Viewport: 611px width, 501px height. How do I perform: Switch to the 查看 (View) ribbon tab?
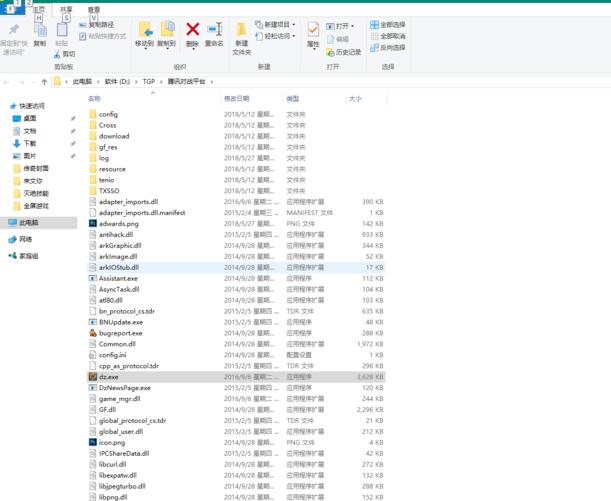point(93,8)
